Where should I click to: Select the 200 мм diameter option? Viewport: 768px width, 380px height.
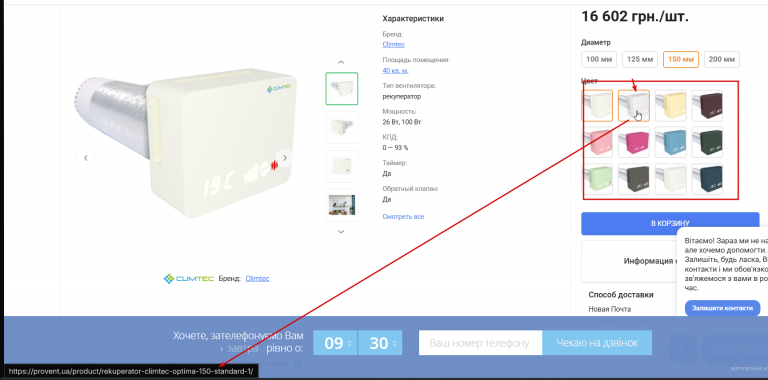pyautogui.click(x=722, y=59)
